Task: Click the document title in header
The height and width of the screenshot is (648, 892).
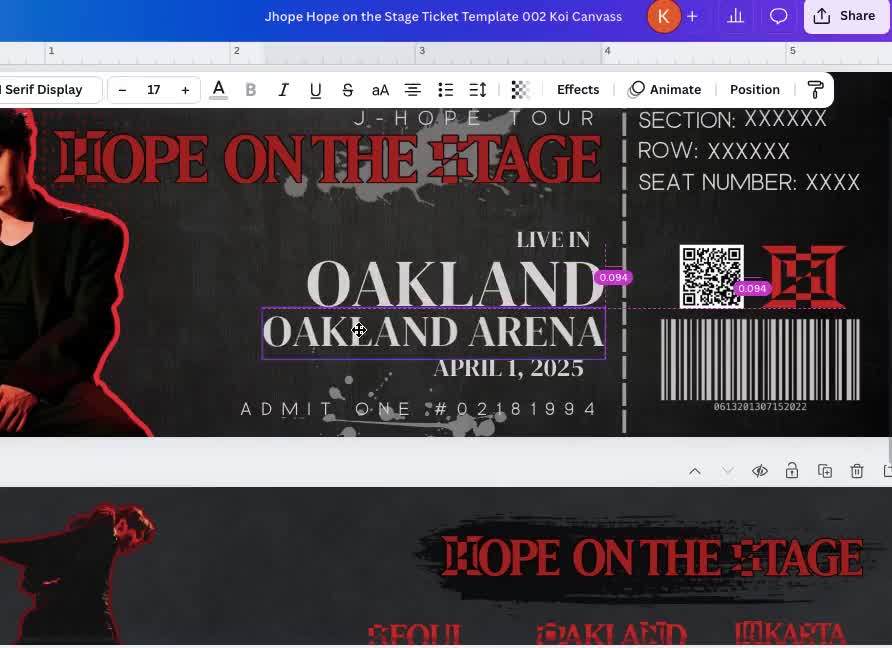Action: click(x=443, y=16)
